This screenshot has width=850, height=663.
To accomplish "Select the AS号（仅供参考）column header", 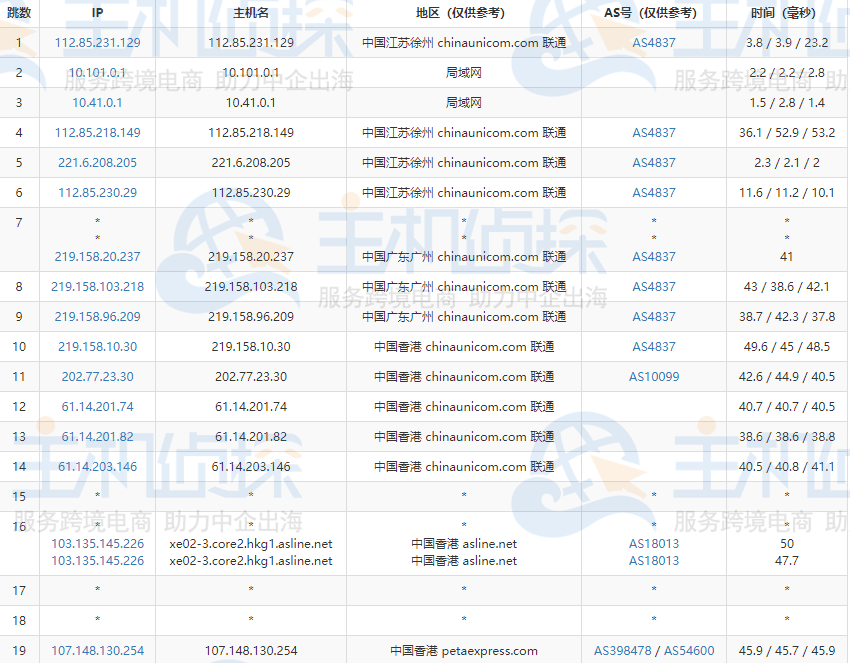I will point(654,13).
